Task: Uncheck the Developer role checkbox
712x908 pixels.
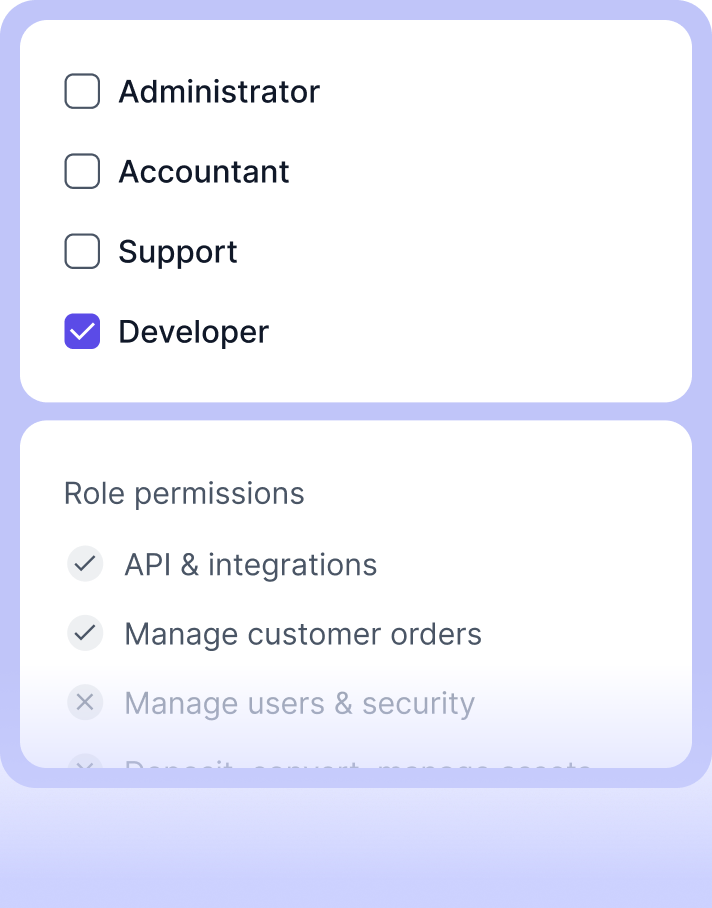Action: pyautogui.click(x=82, y=332)
